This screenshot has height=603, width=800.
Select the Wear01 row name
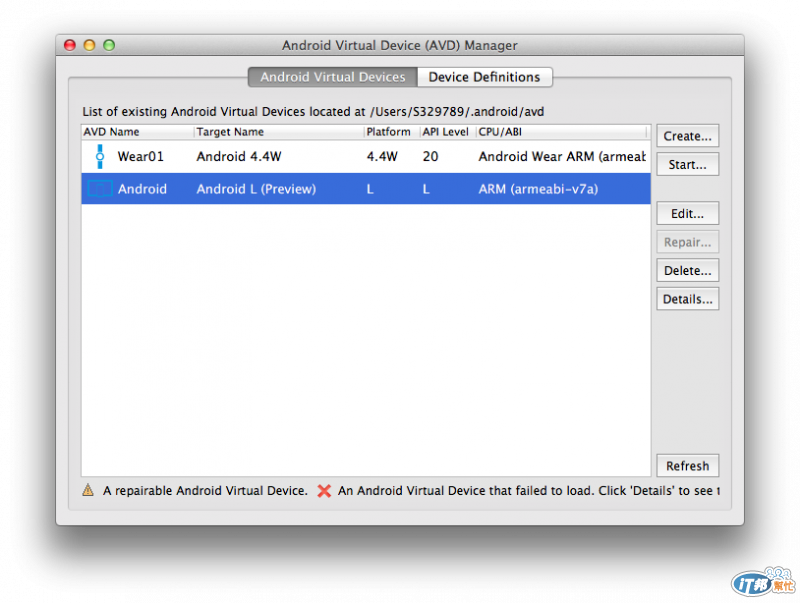point(140,157)
